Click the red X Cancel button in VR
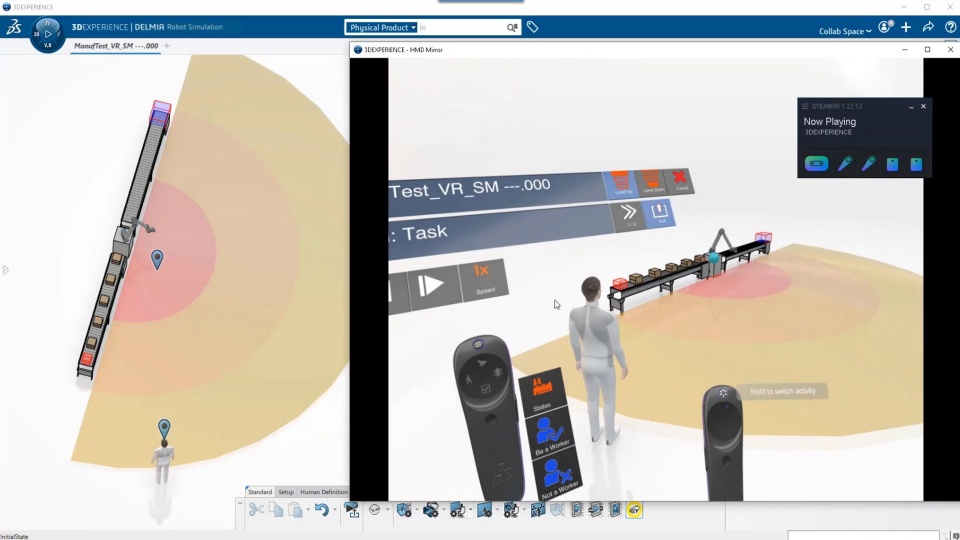Screen dimensions: 960x540 [680, 181]
